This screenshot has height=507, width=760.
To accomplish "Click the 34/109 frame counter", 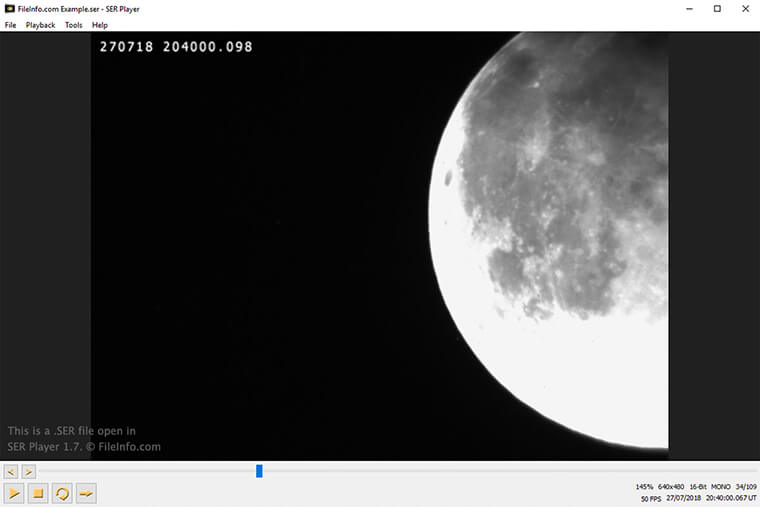I will (x=745, y=487).
